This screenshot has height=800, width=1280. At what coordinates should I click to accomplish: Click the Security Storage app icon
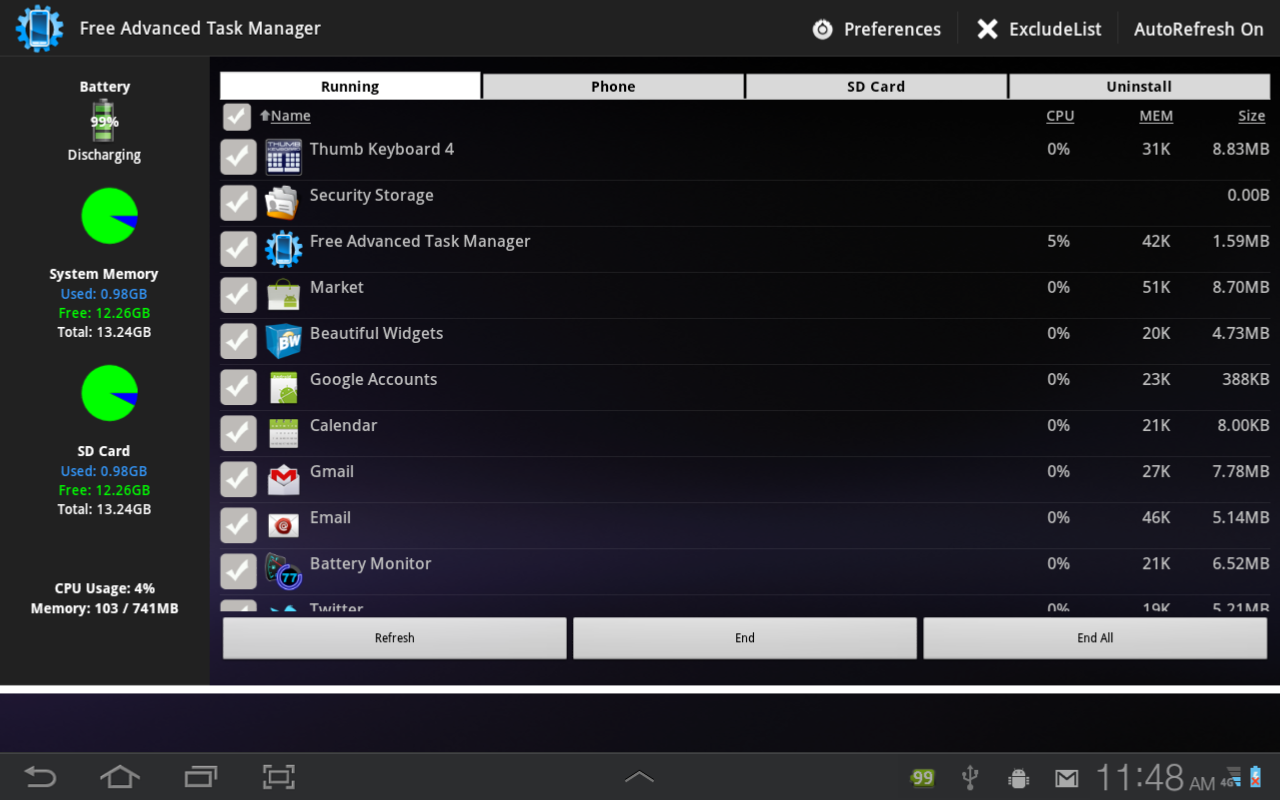[284, 203]
